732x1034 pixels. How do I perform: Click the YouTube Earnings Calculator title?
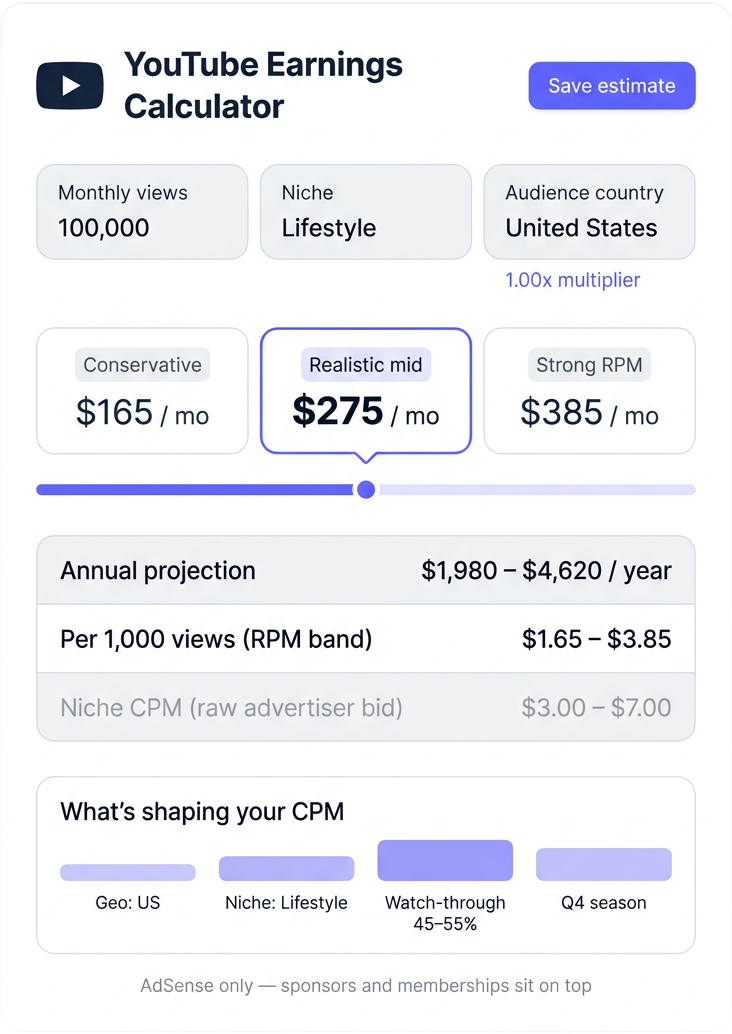263,85
